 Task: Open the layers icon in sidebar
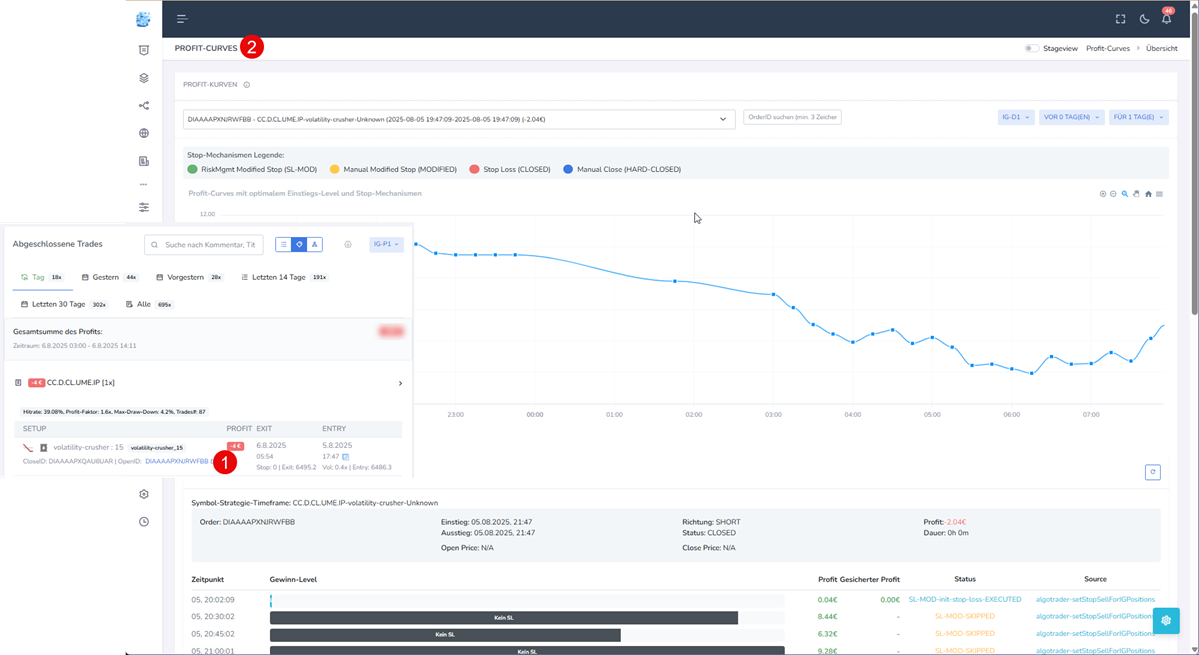click(x=144, y=78)
